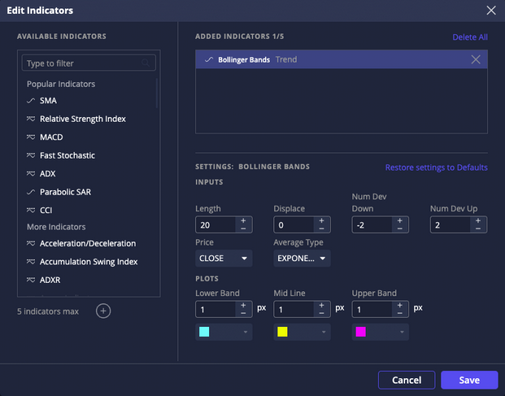Click the Delete All link
505x396 pixels.
tap(470, 37)
